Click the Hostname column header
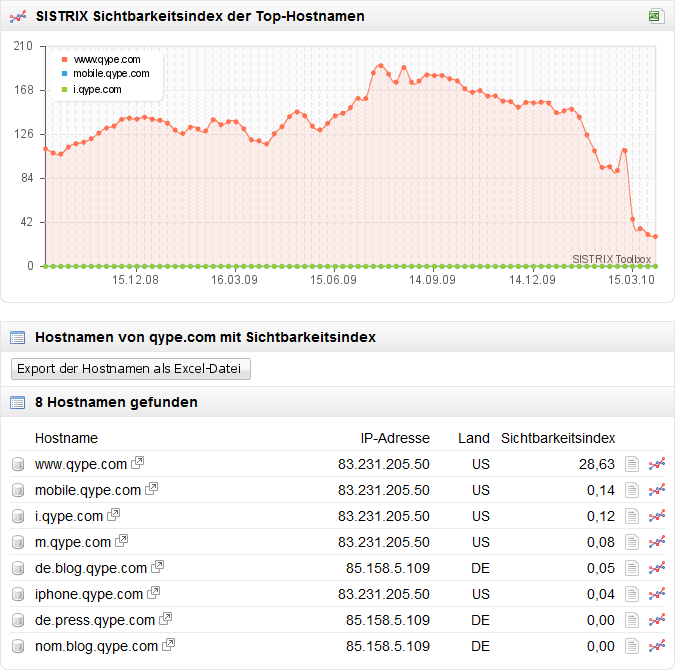 tap(66, 438)
